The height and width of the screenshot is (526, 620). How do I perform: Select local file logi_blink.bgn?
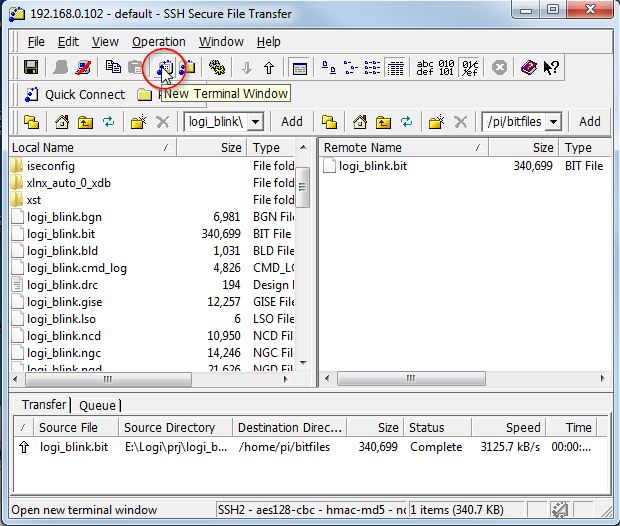click(x=64, y=217)
